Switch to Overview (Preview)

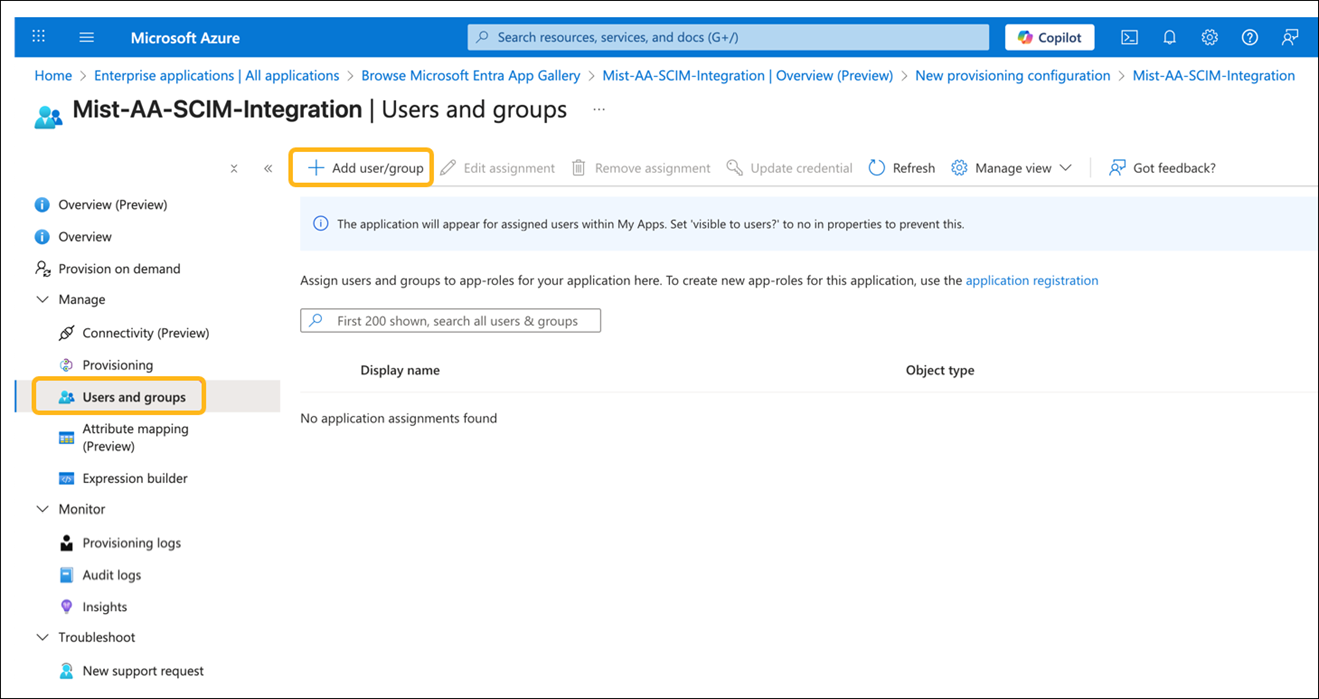pyautogui.click(x=112, y=204)
